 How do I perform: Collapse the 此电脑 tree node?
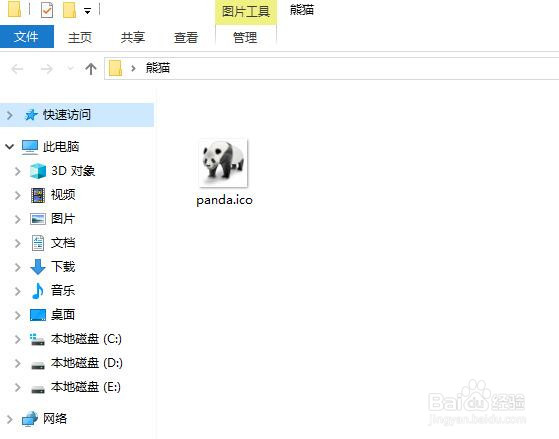pos(10,147)
